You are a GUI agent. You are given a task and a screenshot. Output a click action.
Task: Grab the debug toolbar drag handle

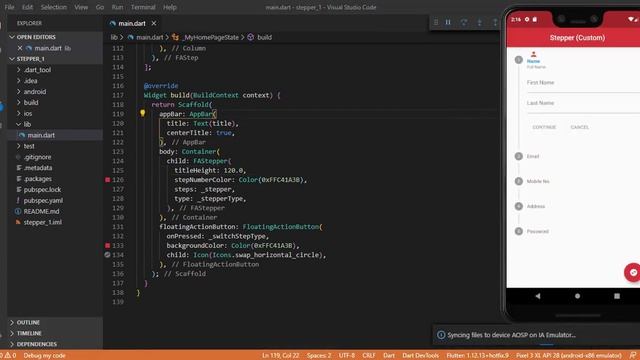point(436,22)
